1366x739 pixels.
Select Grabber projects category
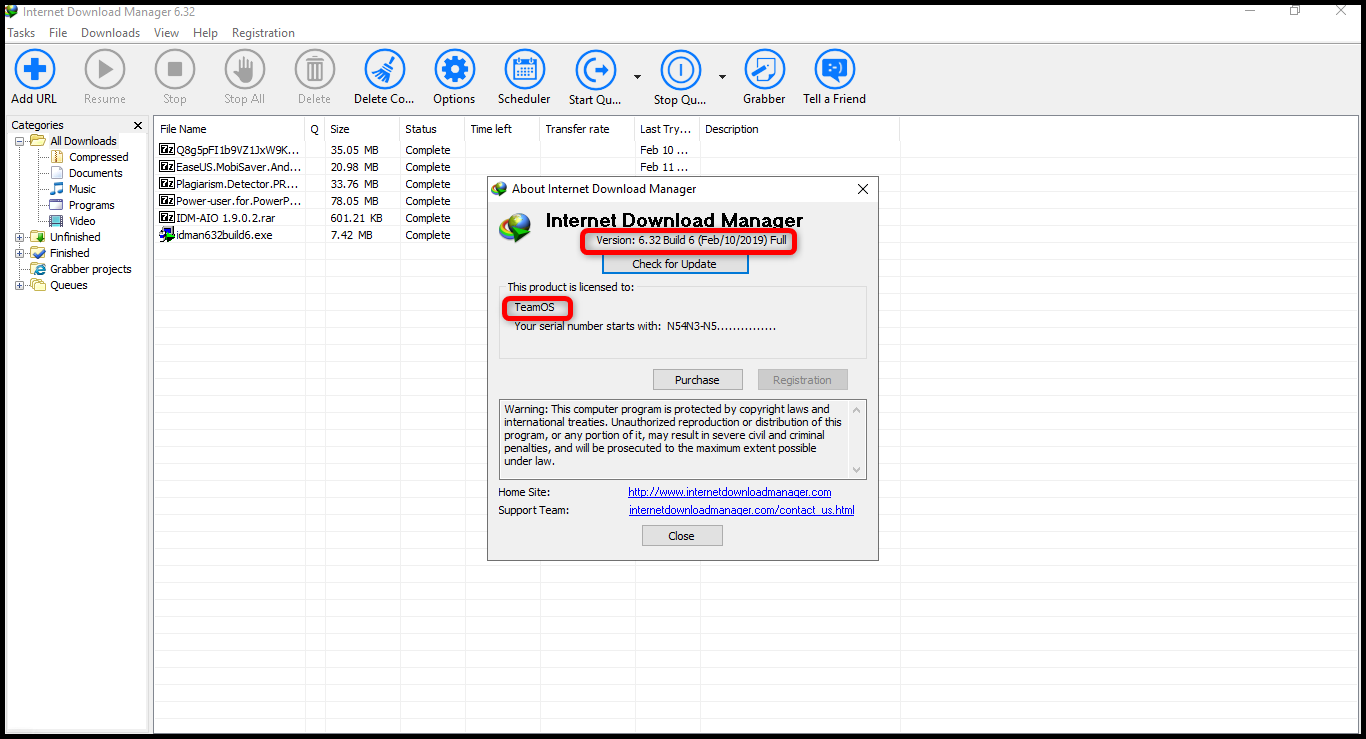pyautogui.click(x=90, y=269)
